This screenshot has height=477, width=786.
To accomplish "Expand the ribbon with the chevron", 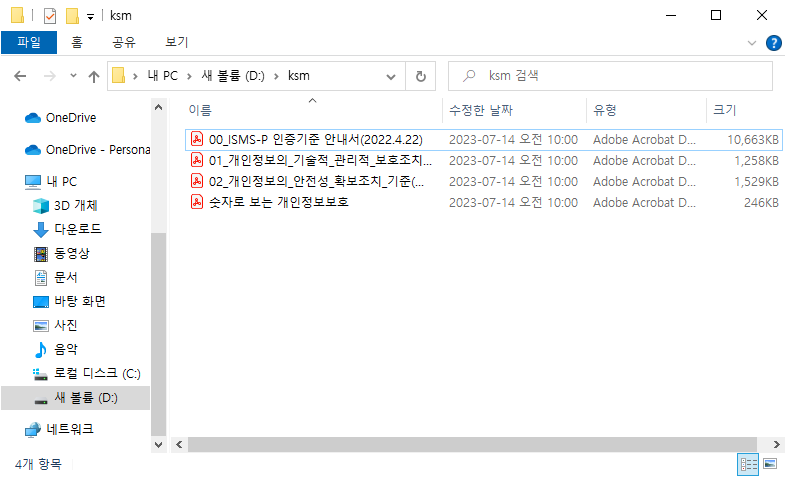I will tap(751, 43).
